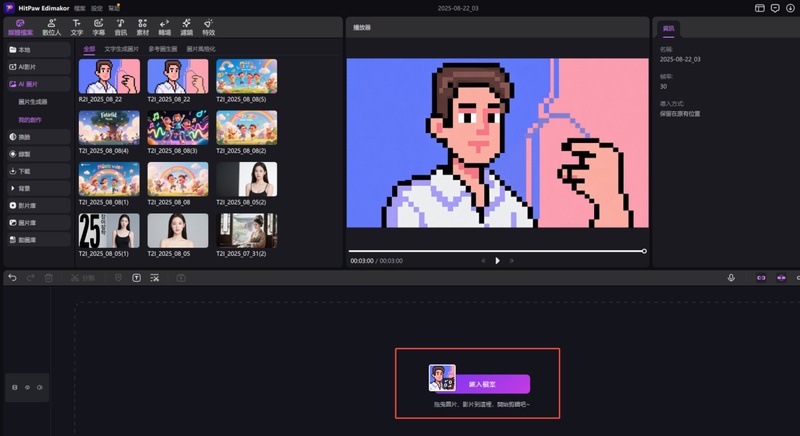Screen dimensions: 800x436
Task: Open the 濾鏡 filters tab
Action: coord(186,28)
